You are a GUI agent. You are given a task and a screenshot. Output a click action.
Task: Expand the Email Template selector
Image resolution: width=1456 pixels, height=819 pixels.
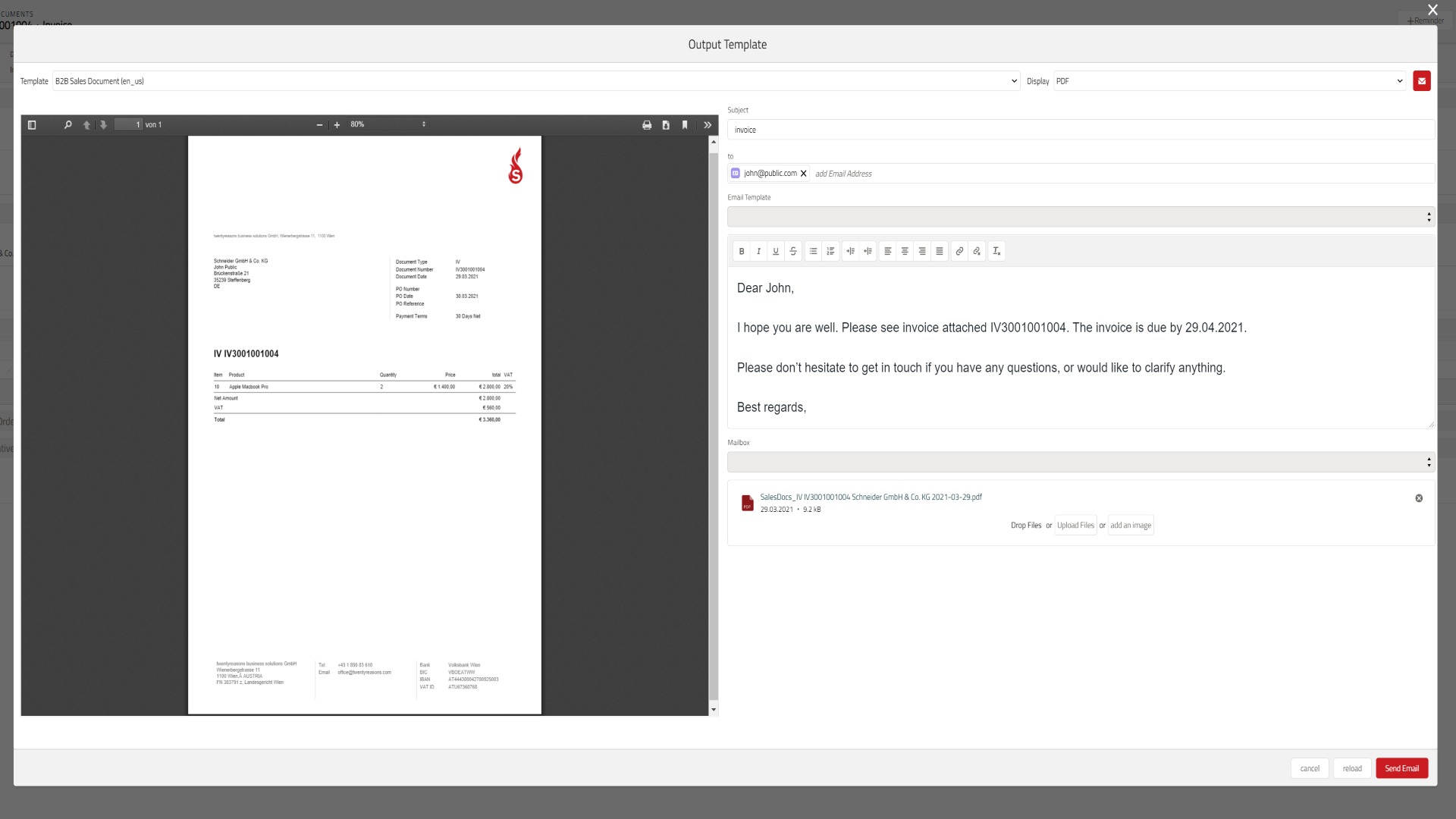(x=1081, y=217)
